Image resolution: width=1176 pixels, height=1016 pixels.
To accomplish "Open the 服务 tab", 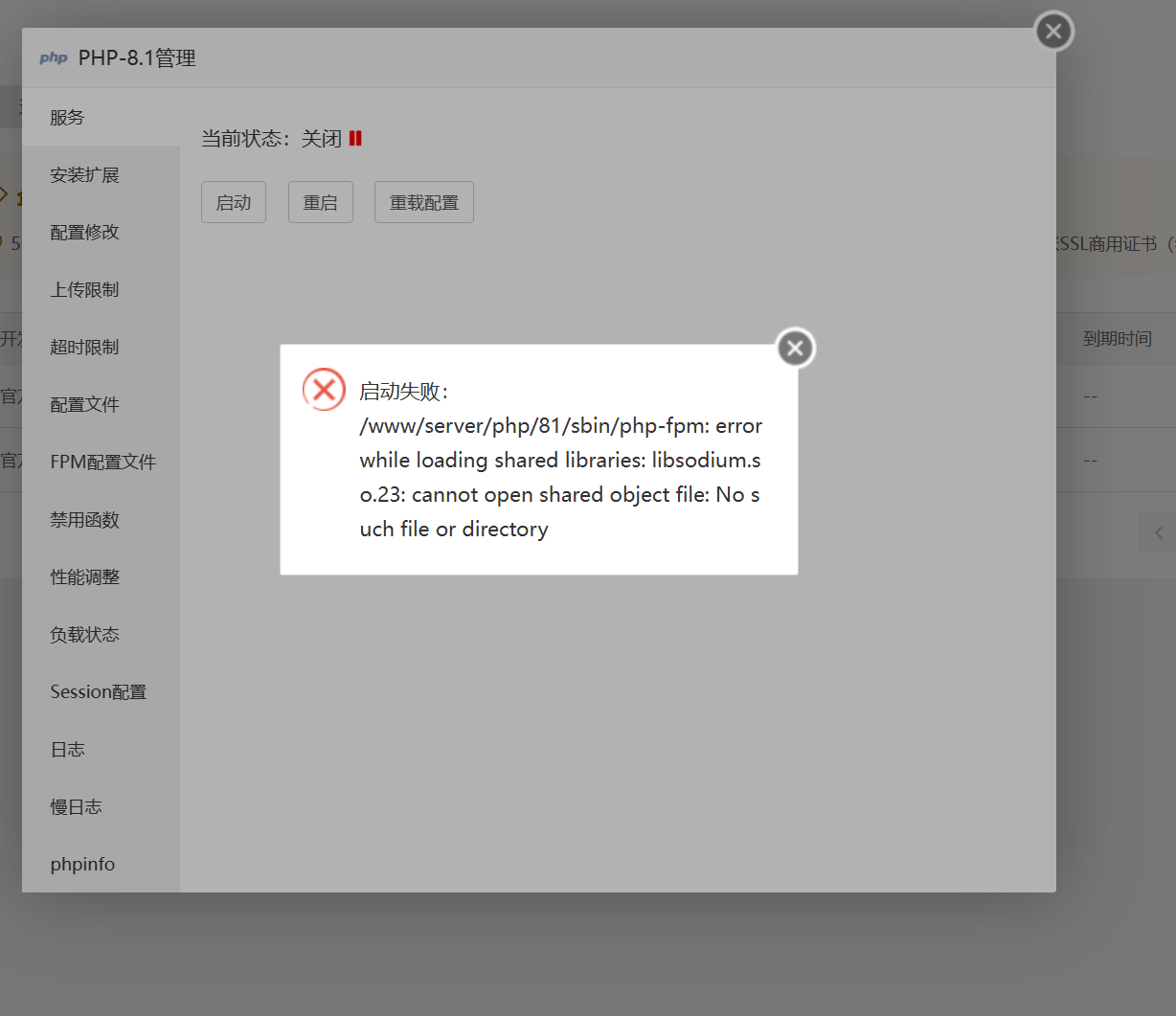I will coord(101,117).
